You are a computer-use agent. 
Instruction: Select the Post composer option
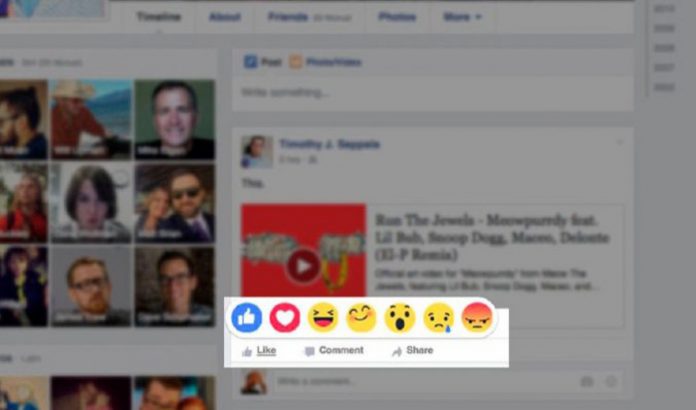click(x=263, y=62)
